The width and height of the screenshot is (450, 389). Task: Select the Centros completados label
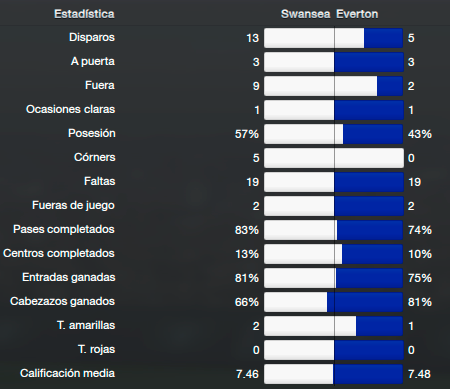59,253
